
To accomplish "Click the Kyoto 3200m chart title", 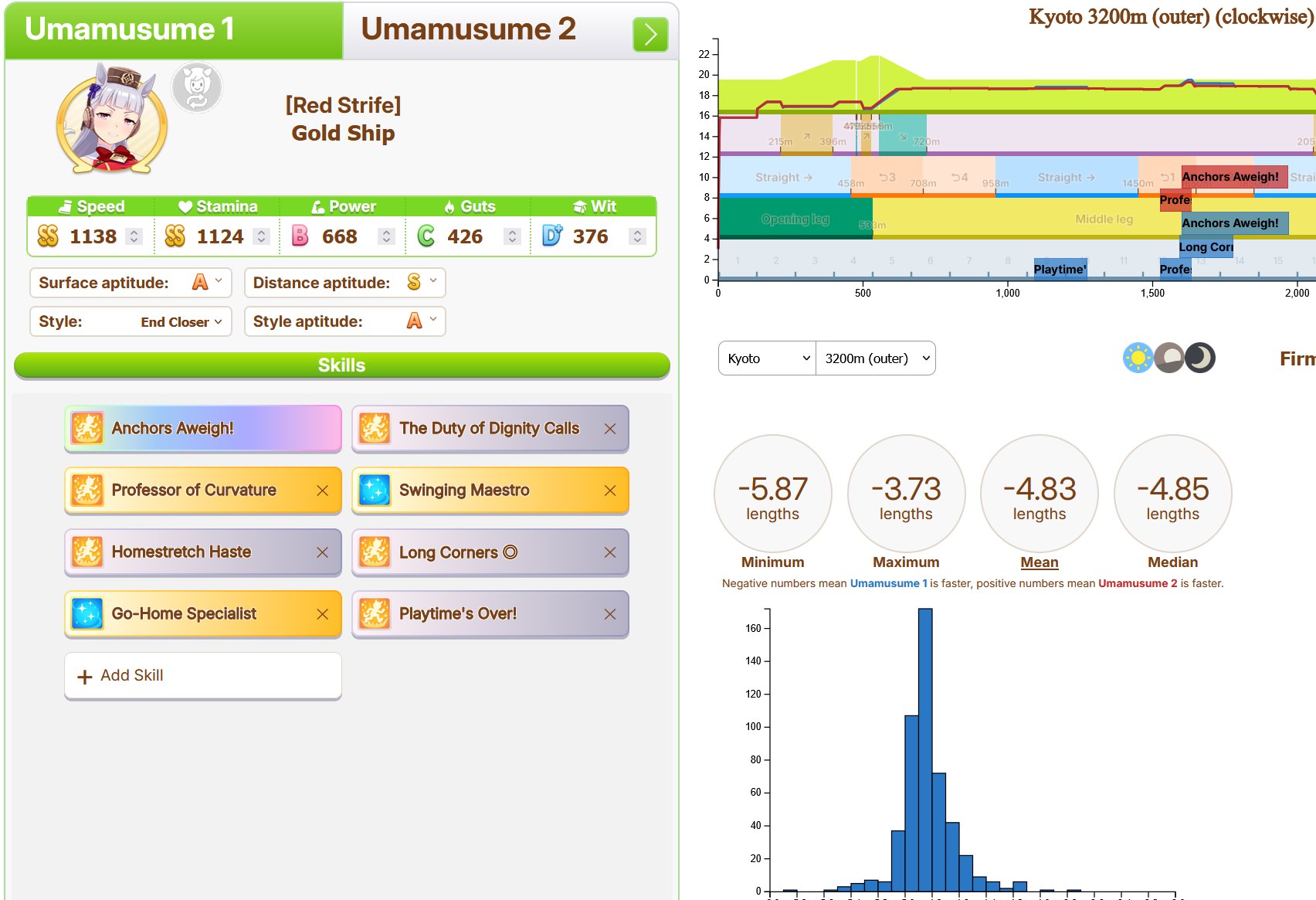I will 1172,16.
